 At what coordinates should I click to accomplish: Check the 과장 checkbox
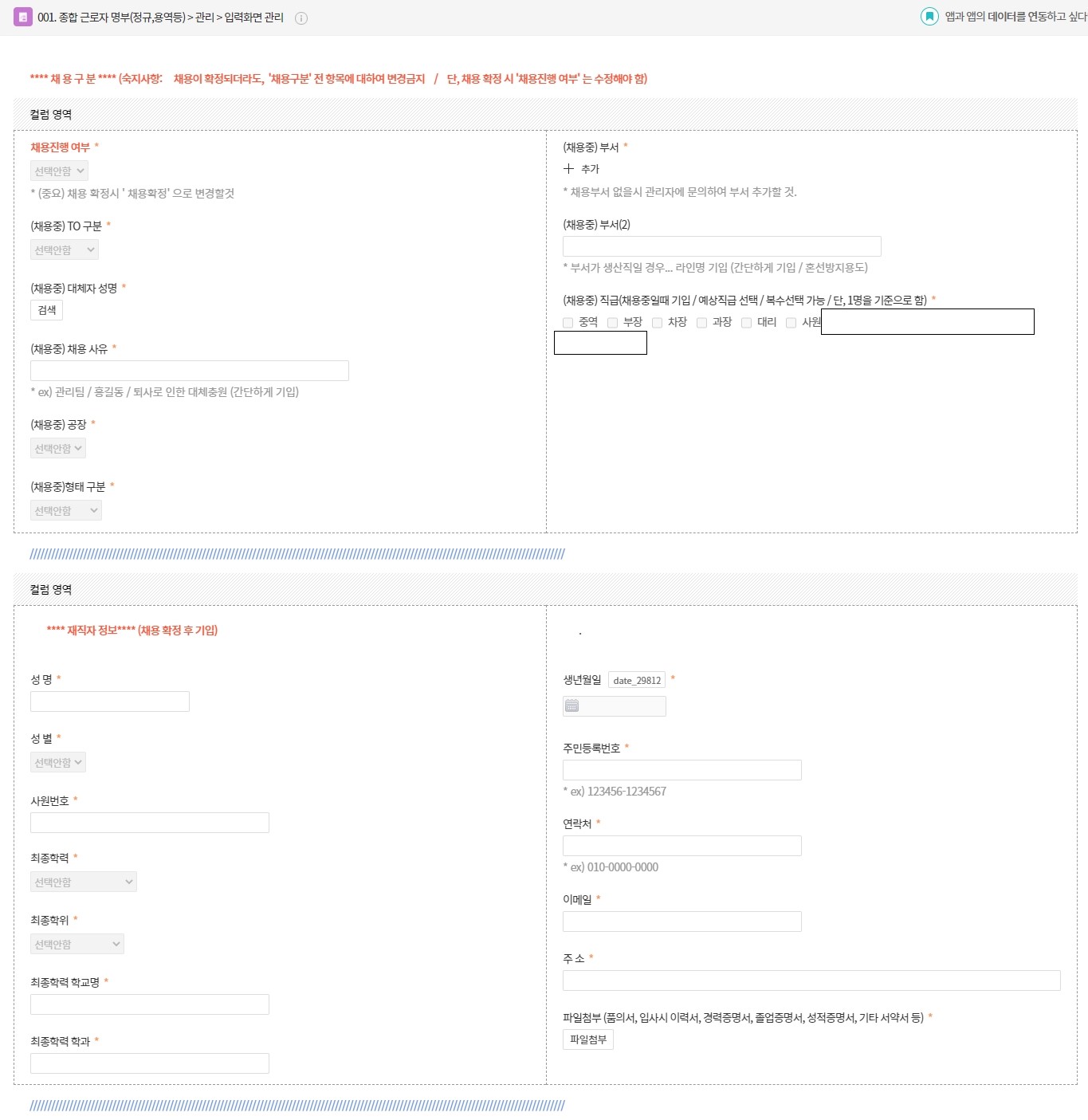(x=702, y=323)
